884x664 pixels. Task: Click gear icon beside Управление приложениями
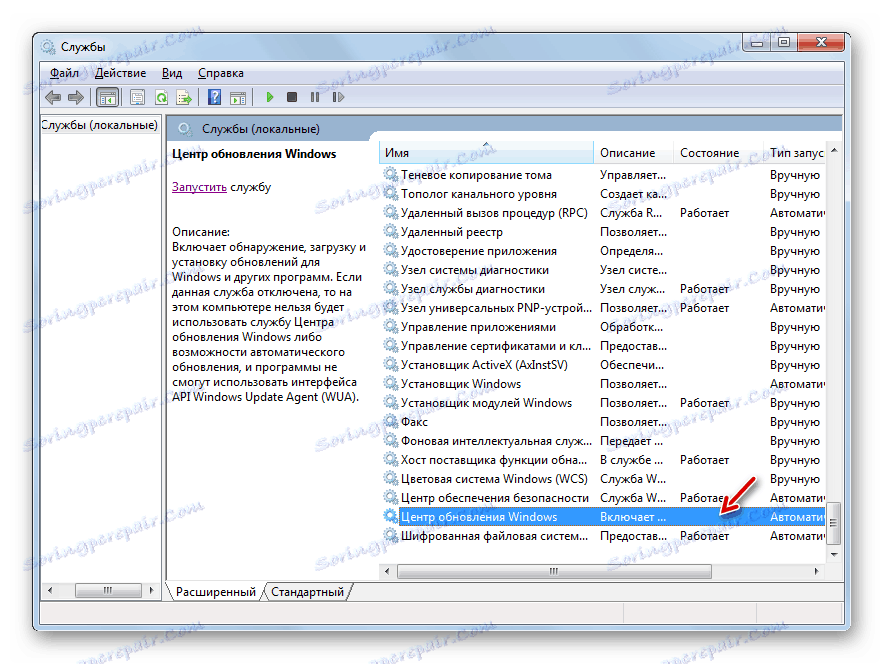click(391, 326)
